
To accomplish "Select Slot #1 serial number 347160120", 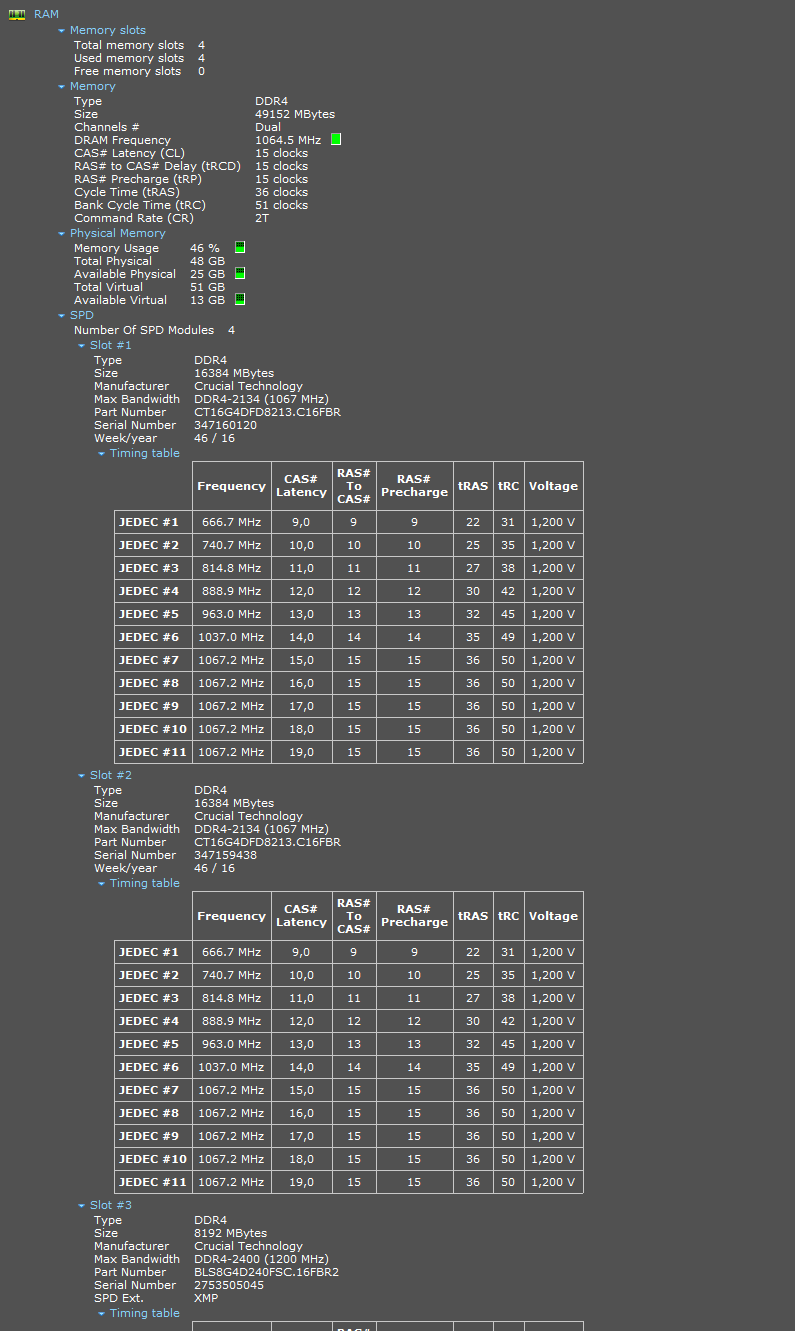I will [225, 425].
